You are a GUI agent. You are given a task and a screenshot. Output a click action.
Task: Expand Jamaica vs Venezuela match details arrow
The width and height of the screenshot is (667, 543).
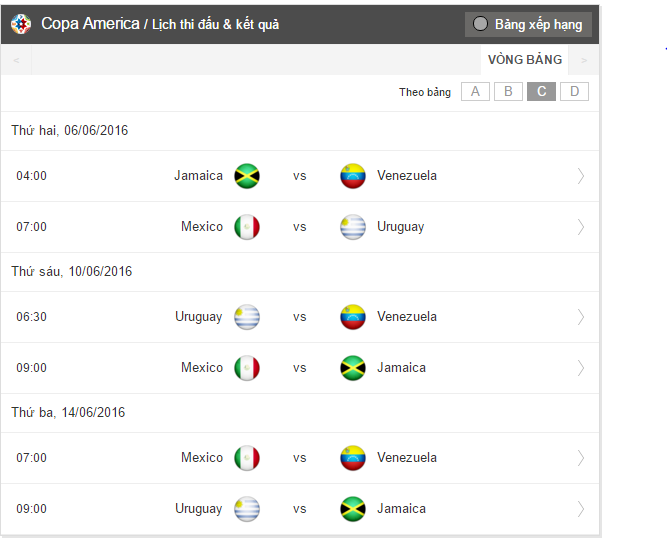tap(581, 176)
